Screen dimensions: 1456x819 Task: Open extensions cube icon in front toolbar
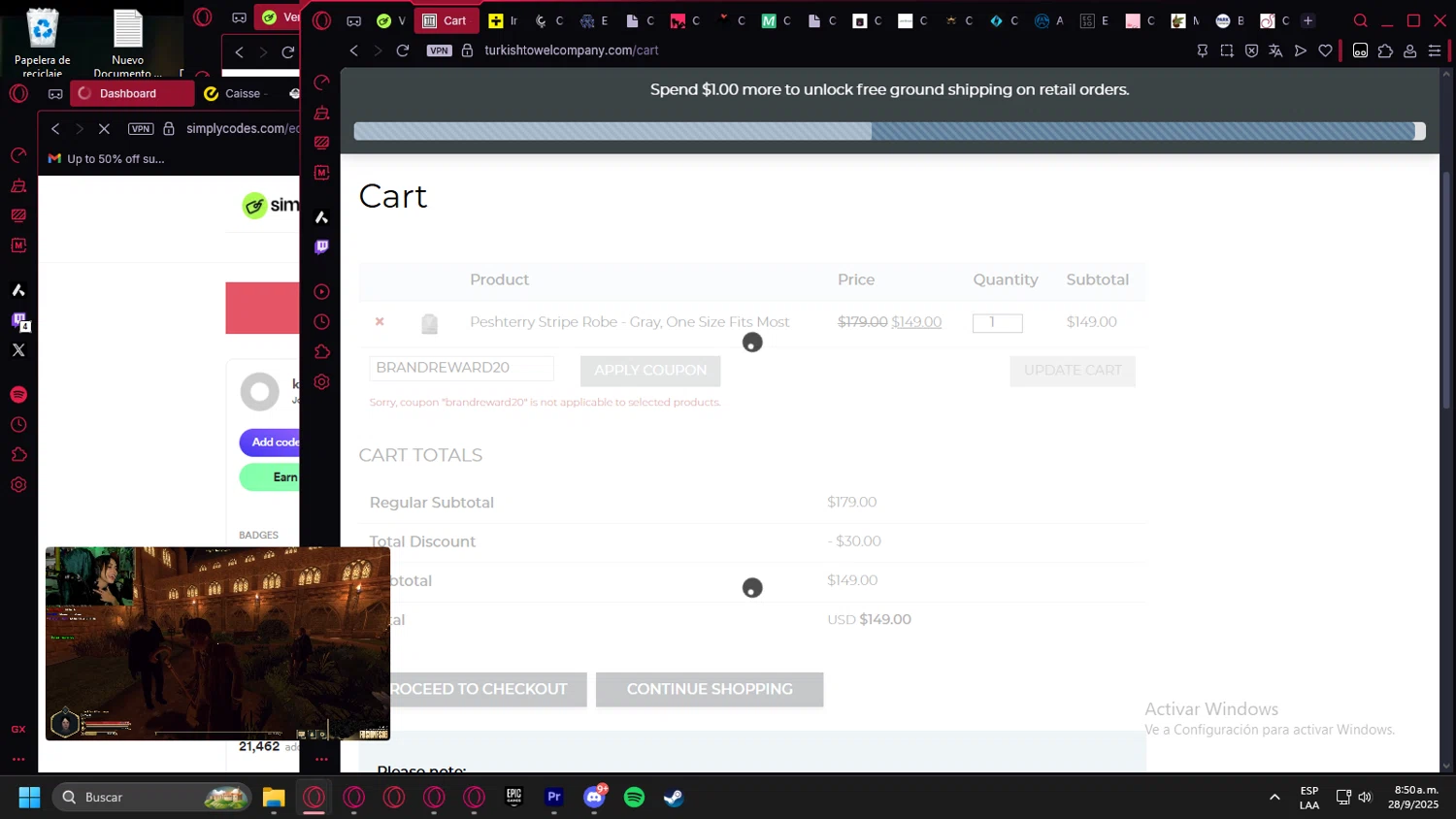[x=1385, y=50]
